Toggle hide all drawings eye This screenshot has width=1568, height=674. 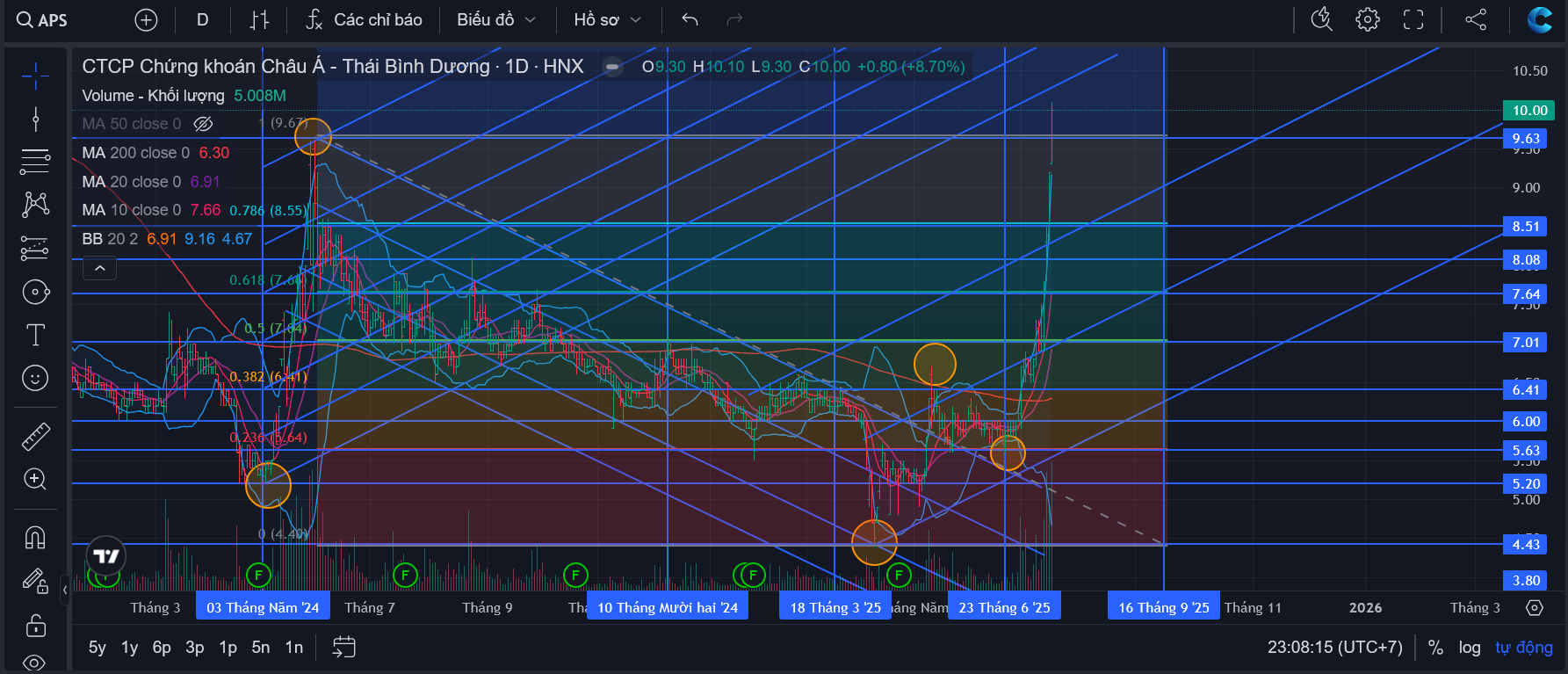pyautogui.click(x=35, y=662)
